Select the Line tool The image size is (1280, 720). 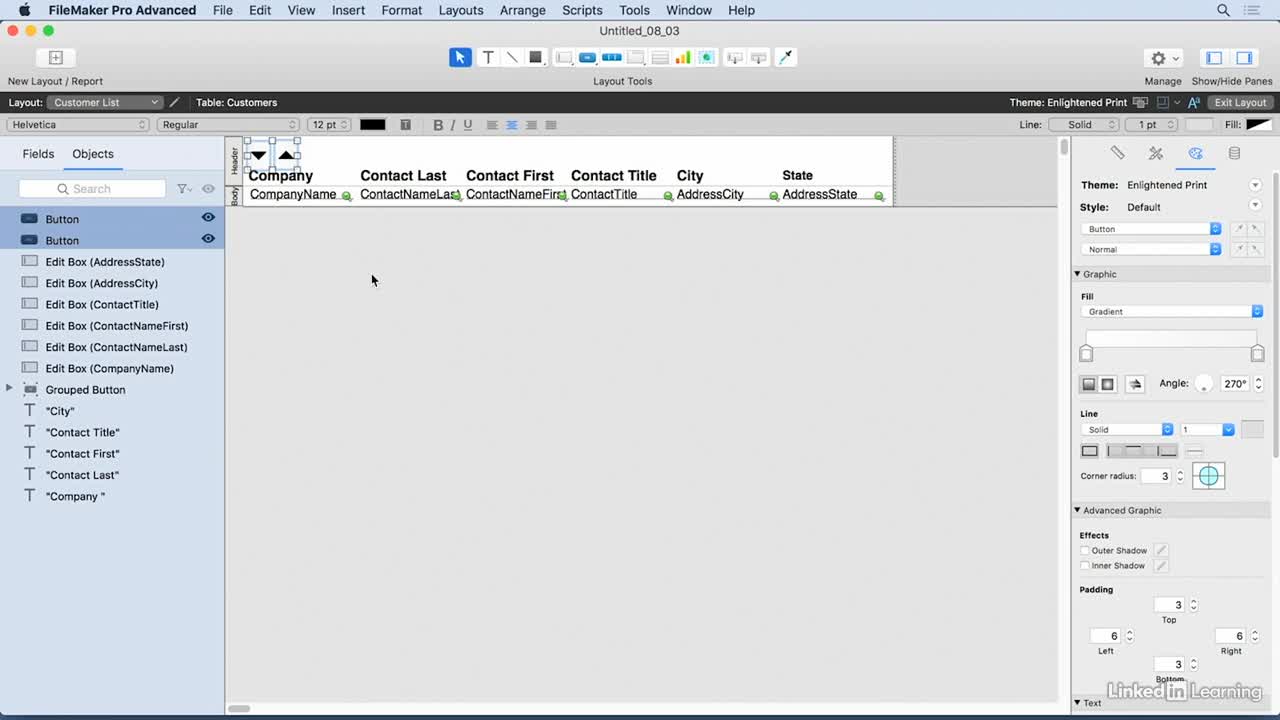pos(512,58)
